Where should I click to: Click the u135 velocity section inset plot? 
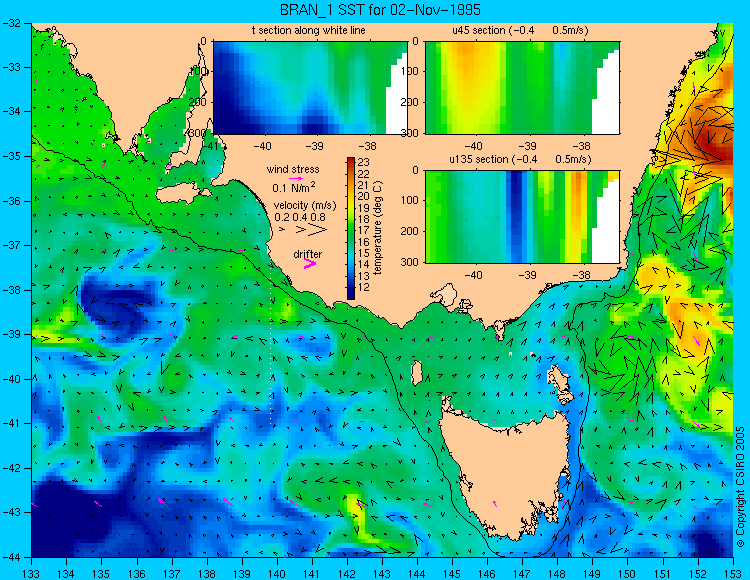click(522, 217)
